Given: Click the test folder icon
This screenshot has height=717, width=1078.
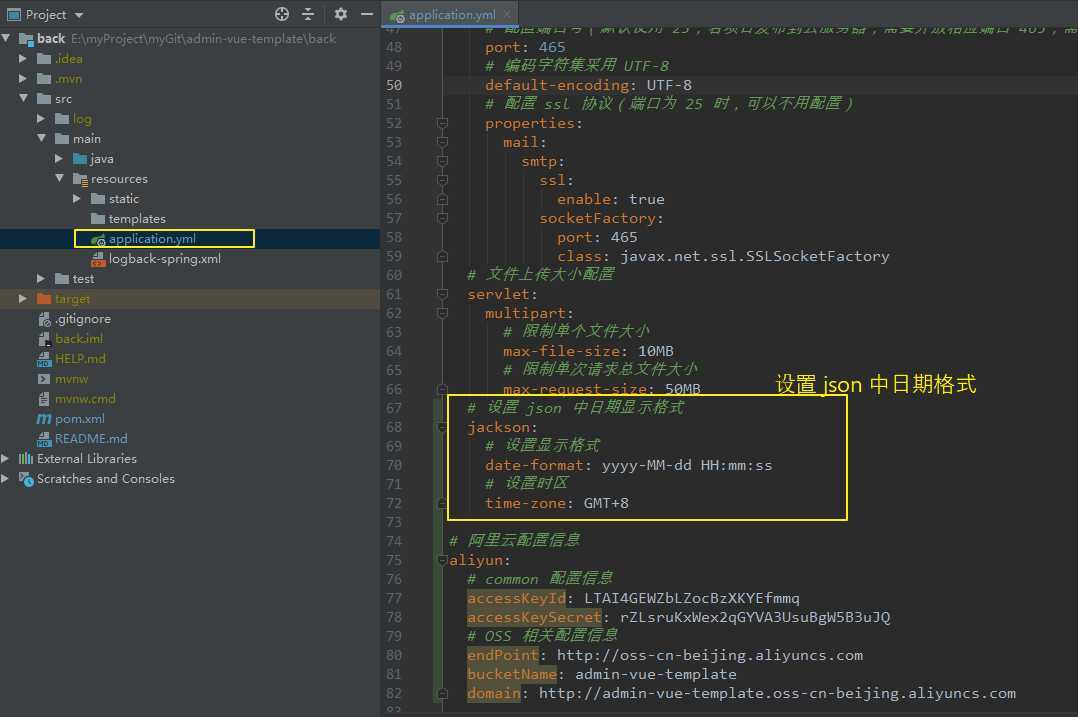Looking at the screenshot, I should pos(62,278).
